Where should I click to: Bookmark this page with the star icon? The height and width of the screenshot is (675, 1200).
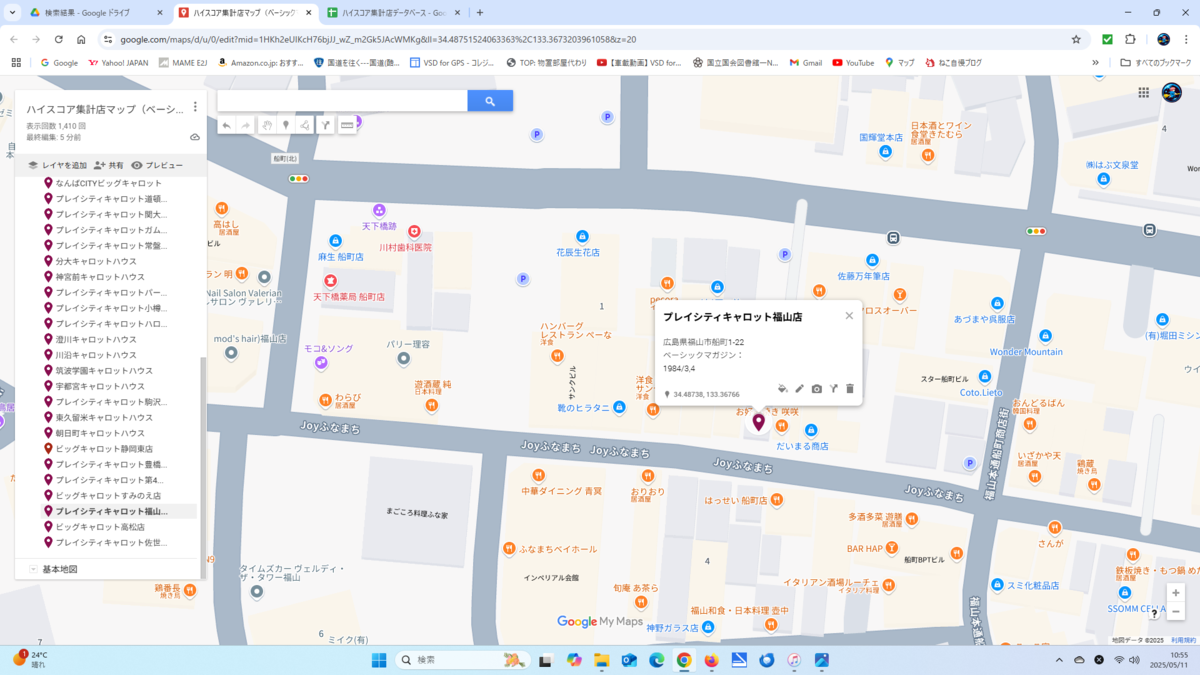tap(1076, 40)
